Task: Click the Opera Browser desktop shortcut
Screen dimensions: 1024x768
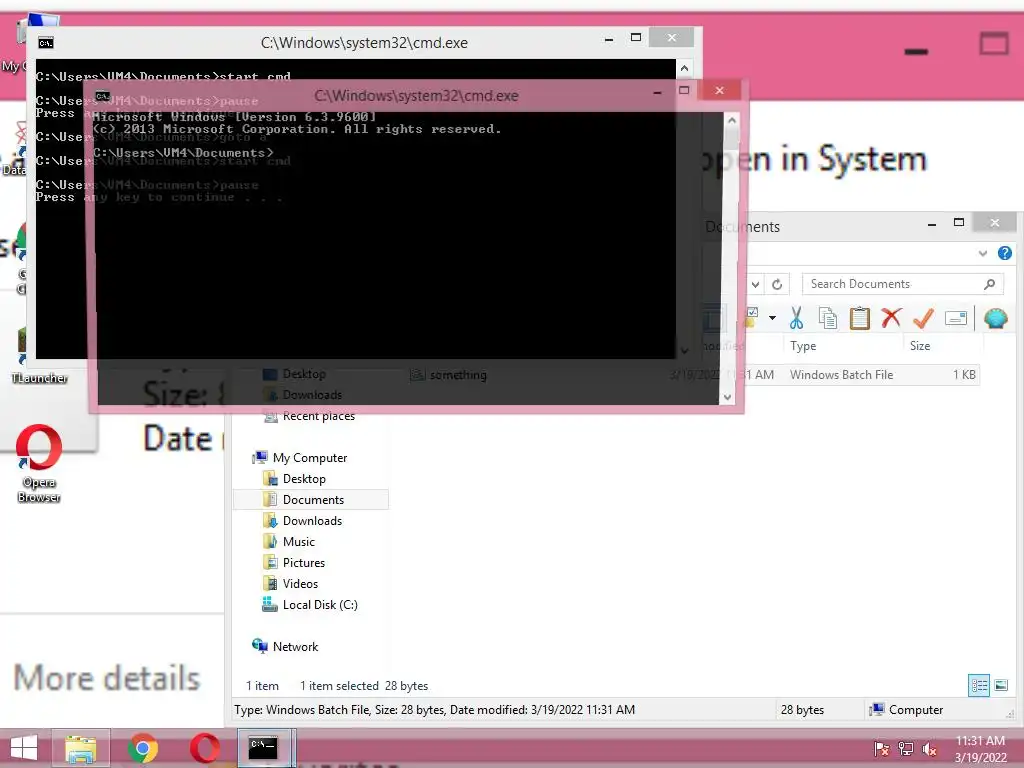Action: [x=39, y=463]
